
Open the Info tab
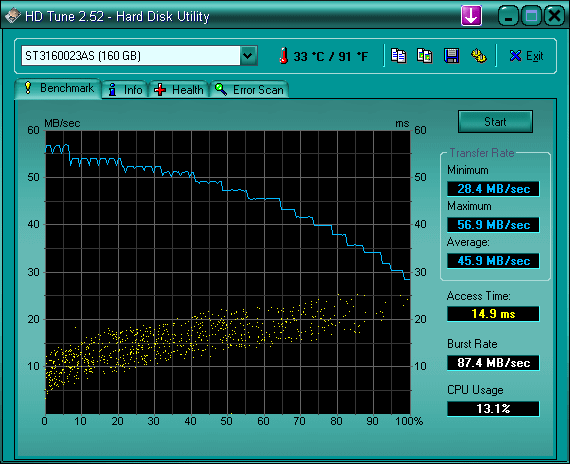coord(125,89)
